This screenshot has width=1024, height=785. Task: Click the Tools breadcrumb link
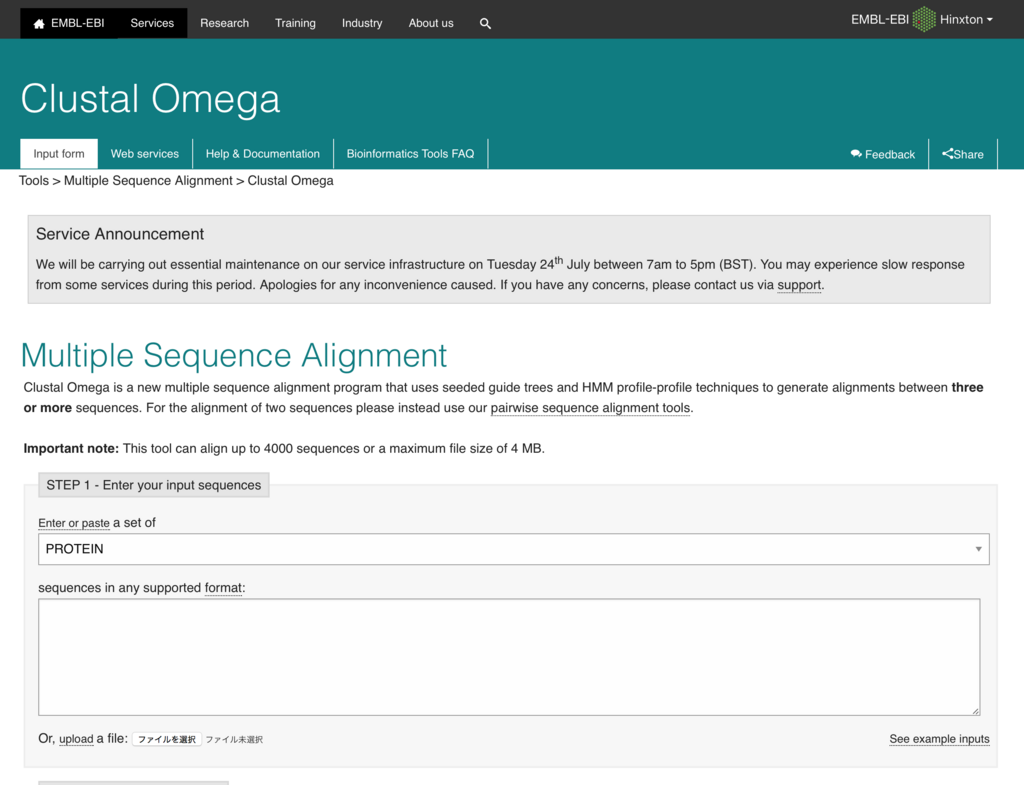[34, 181]
